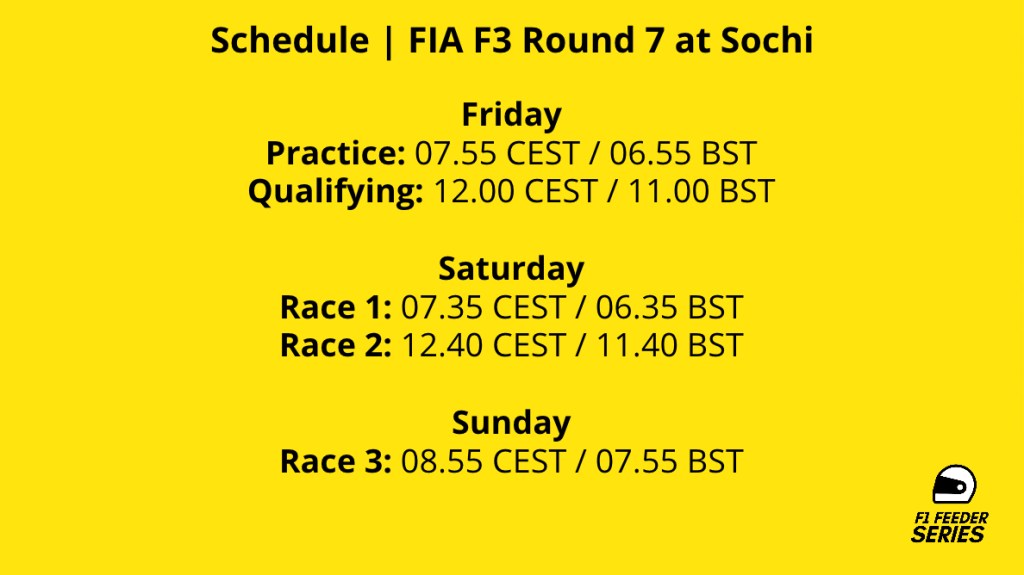The height and width of the screenshot is (575, 1024).
Task: Click the Schedule FIA F3 Round 7 title
Action: coord(511,40)
